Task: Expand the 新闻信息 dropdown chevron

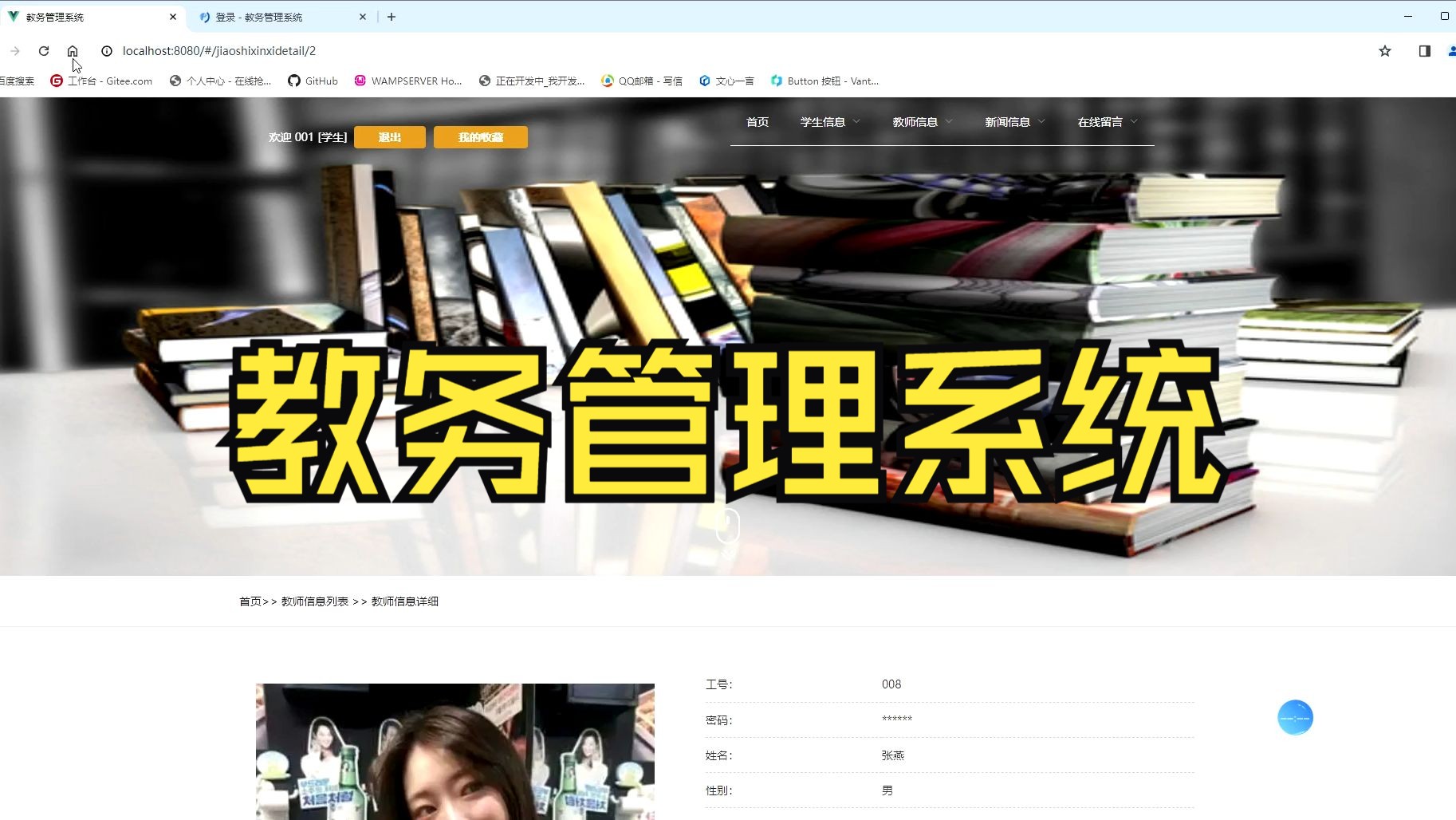Action: click(x=1041, y=122)
